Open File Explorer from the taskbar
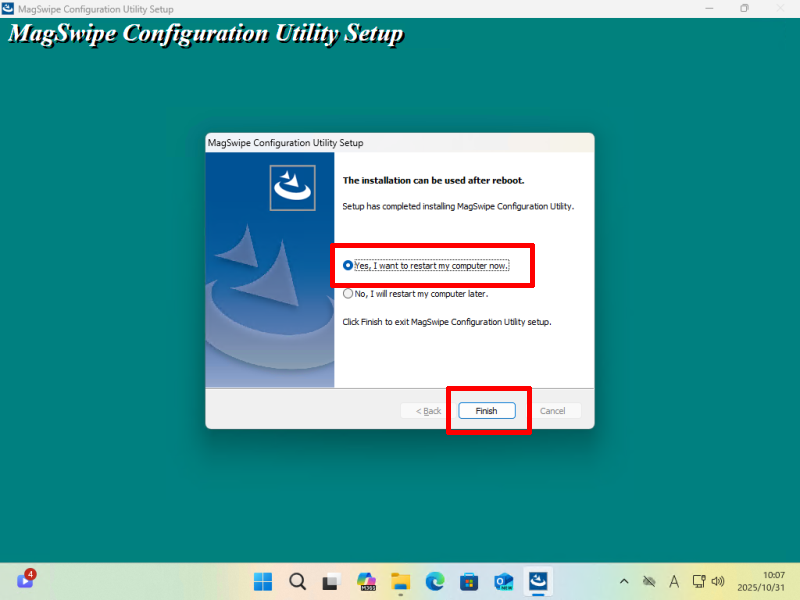The height and width of the screenshot is (600, 800). (400, 581)
